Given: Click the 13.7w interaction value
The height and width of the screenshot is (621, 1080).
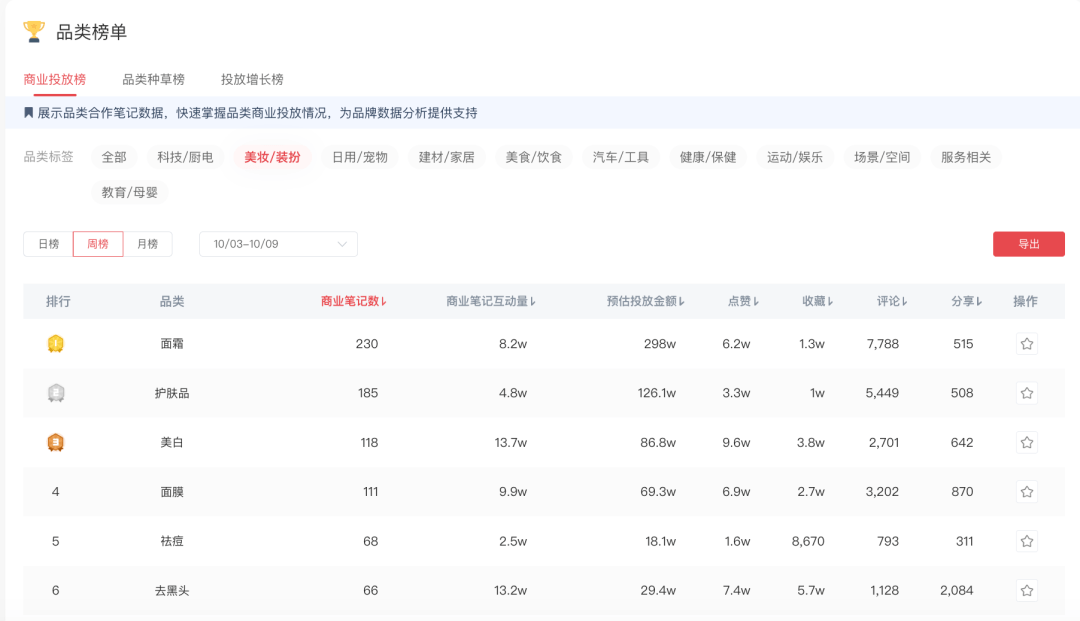Looking at the screenshot, I should 510,442.
